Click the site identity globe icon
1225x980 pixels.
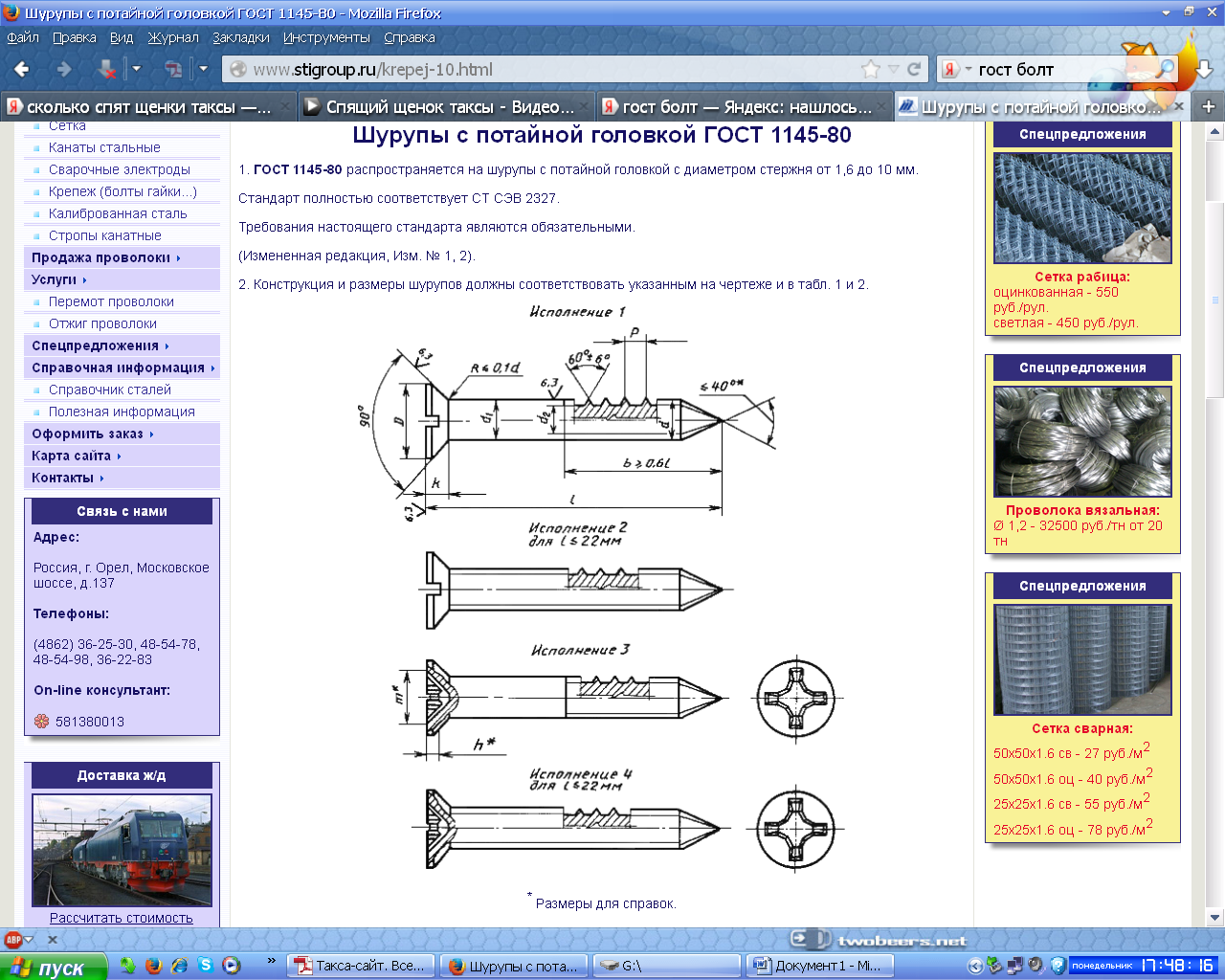tap(238, 69)
